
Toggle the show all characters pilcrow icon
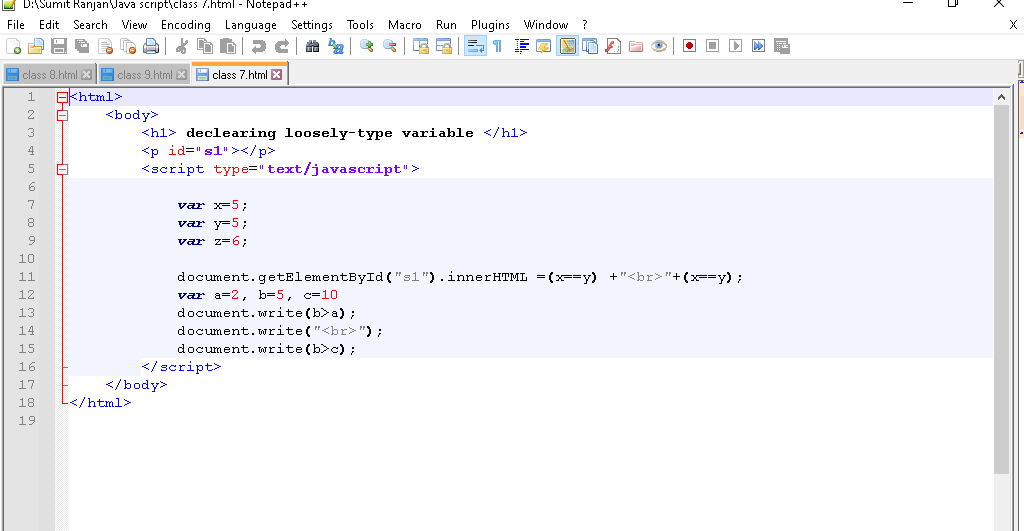coord(497,46)
